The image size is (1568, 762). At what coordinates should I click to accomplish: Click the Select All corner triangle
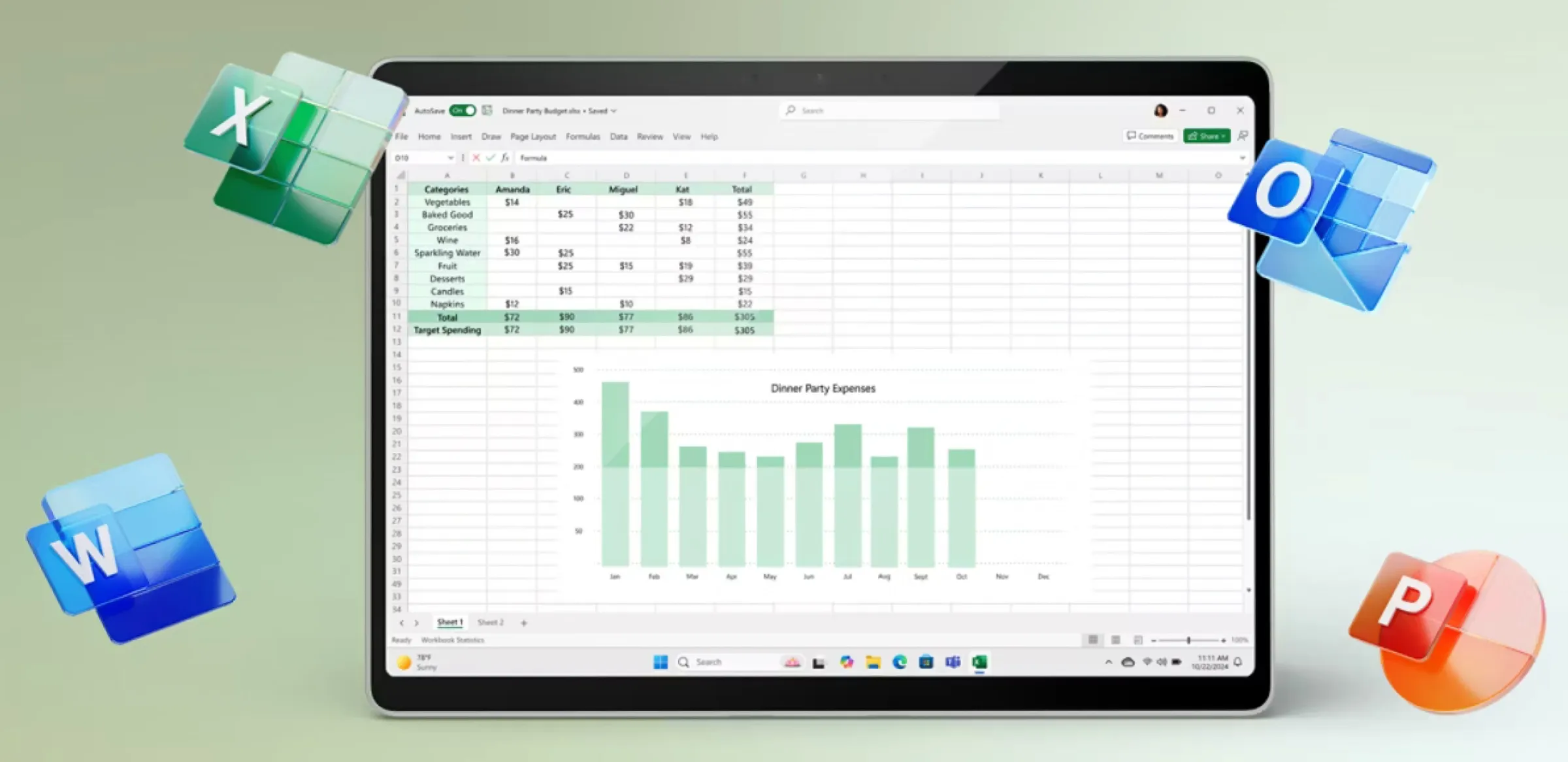(x=401, y=175)
